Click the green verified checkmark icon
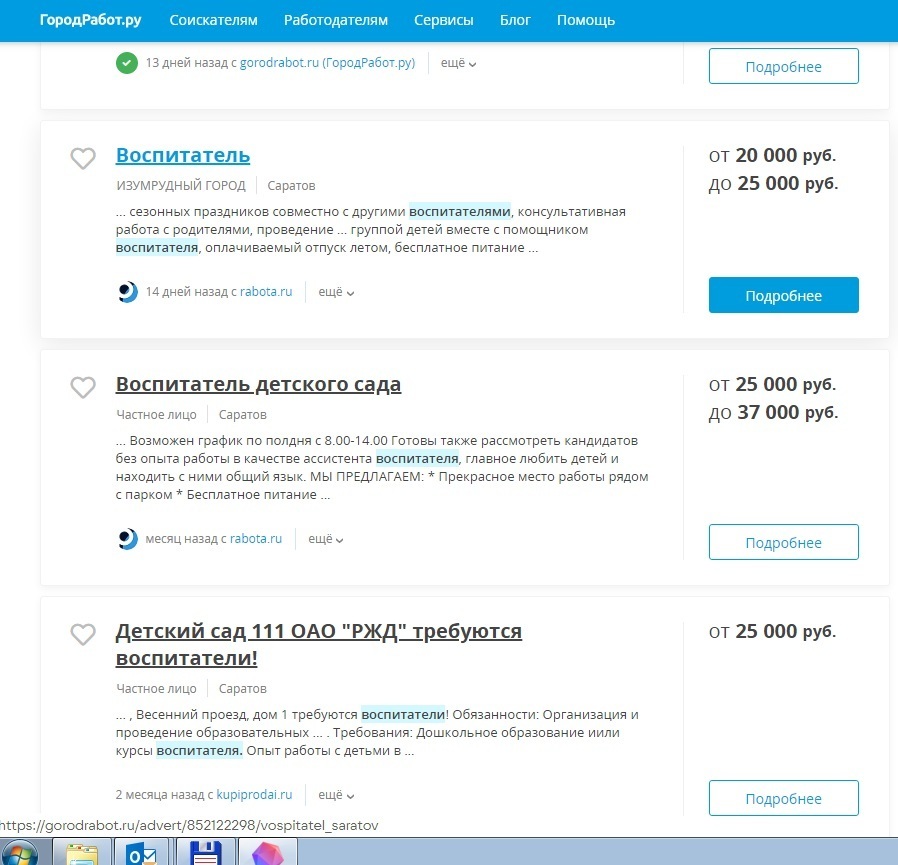Screen dimensions: 898x865 point(127,63)
